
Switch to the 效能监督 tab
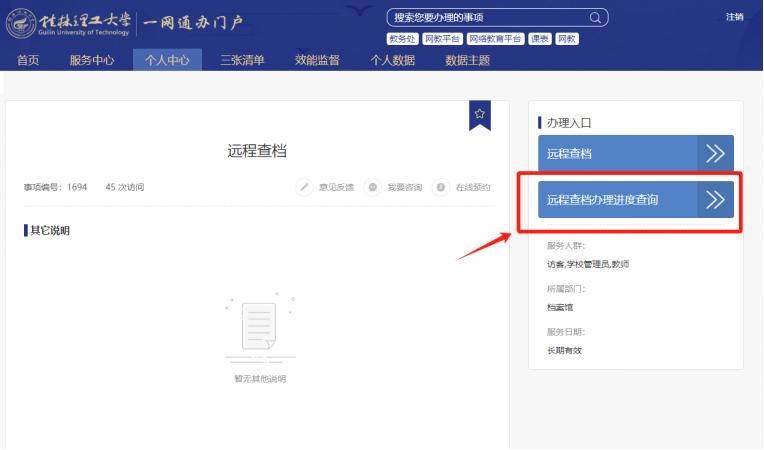pos(317,60)
